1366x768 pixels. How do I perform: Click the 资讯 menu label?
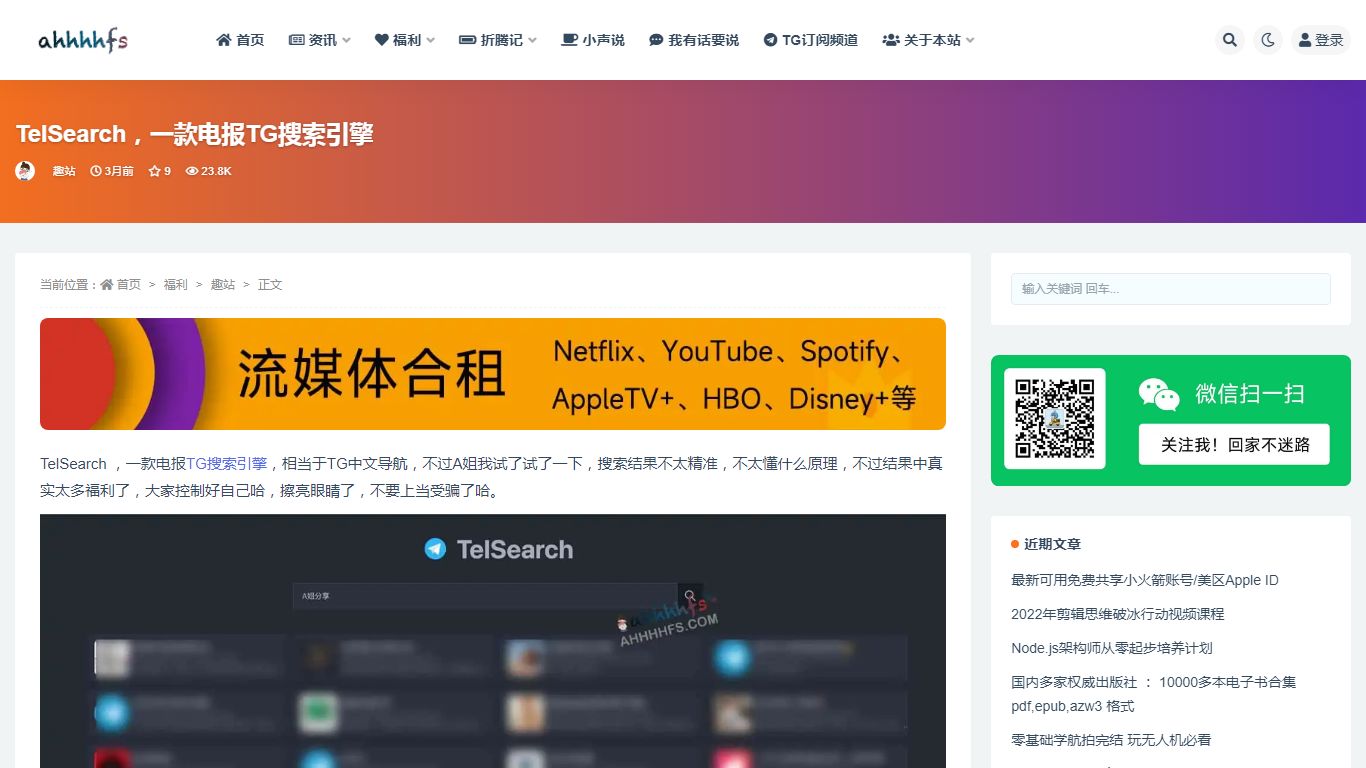point(323,40)
